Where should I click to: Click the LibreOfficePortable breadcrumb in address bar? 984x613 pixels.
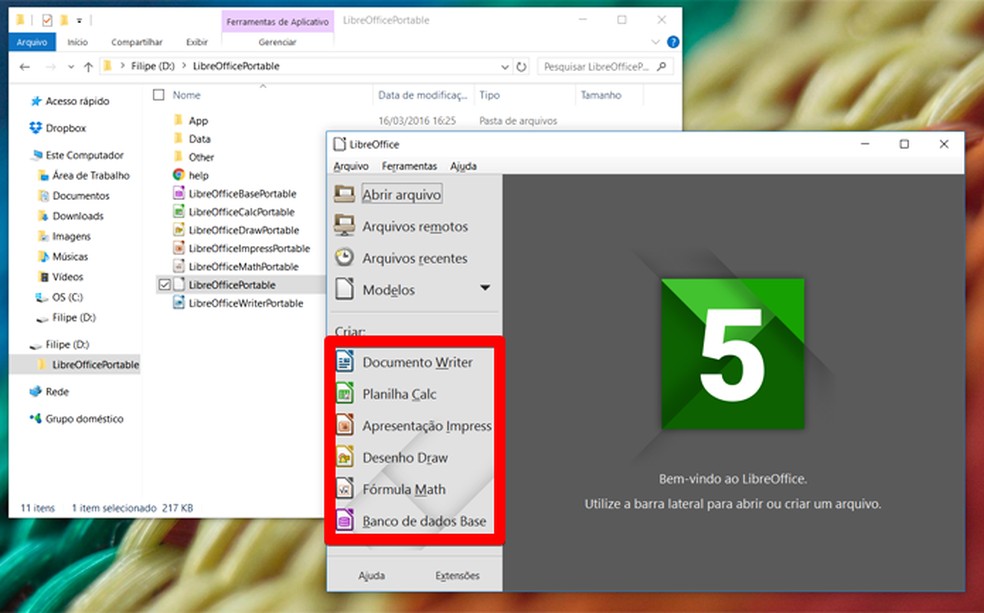point(236,66)
